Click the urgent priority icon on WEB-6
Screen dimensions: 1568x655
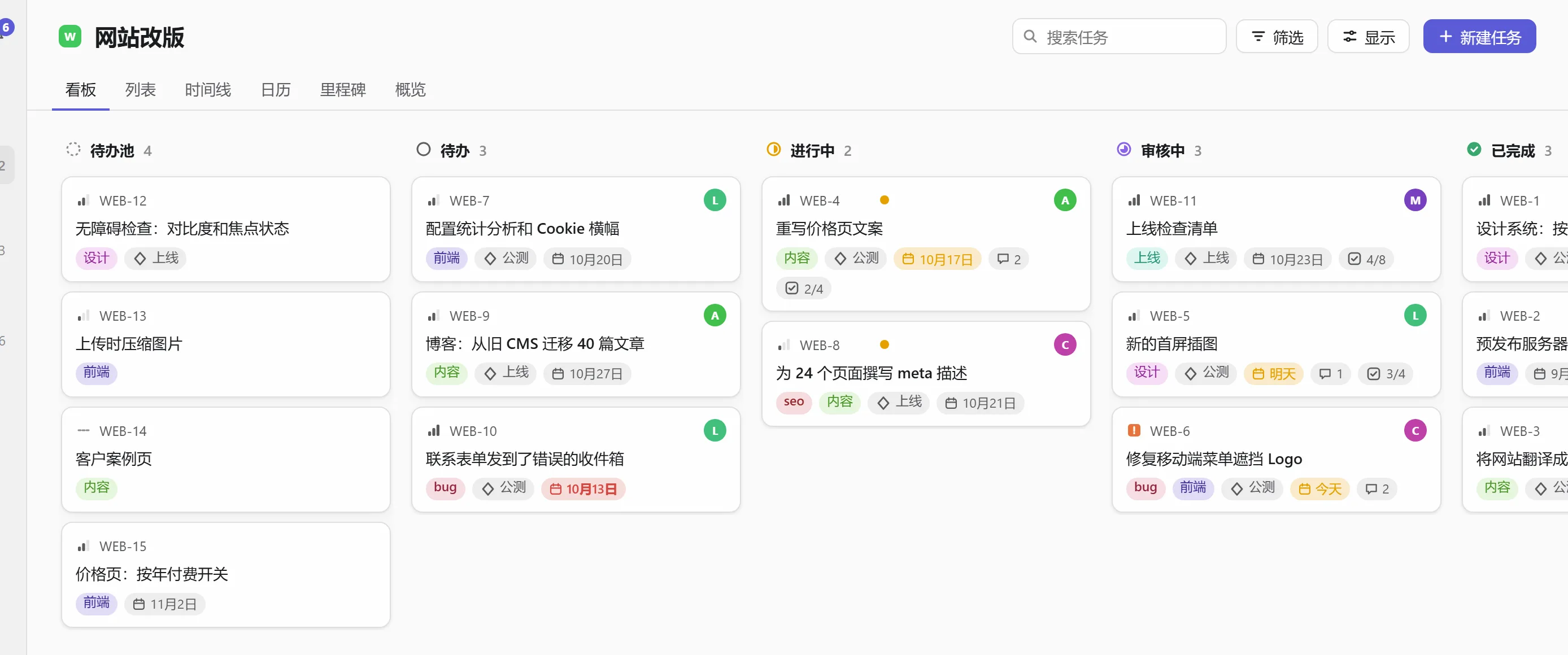tap(1134, 430)
